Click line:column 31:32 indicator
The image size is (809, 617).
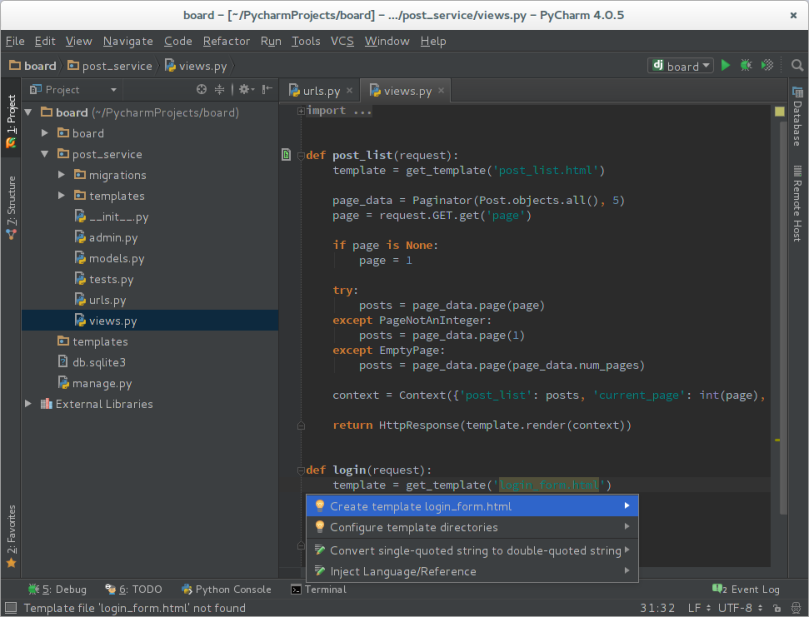point(657,608)
